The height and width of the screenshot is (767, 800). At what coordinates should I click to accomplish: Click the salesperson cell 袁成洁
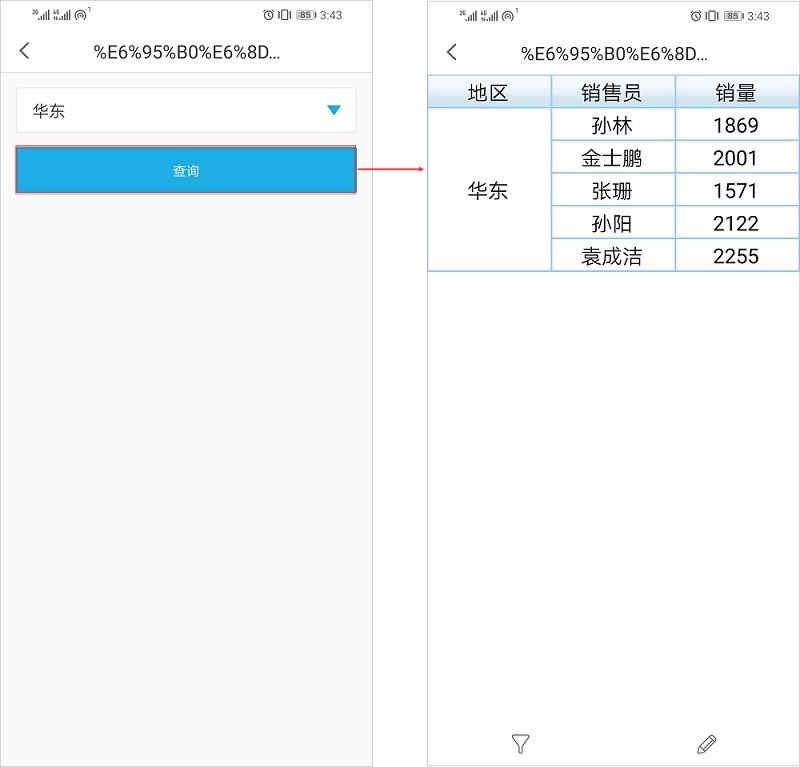pos(613,255)
